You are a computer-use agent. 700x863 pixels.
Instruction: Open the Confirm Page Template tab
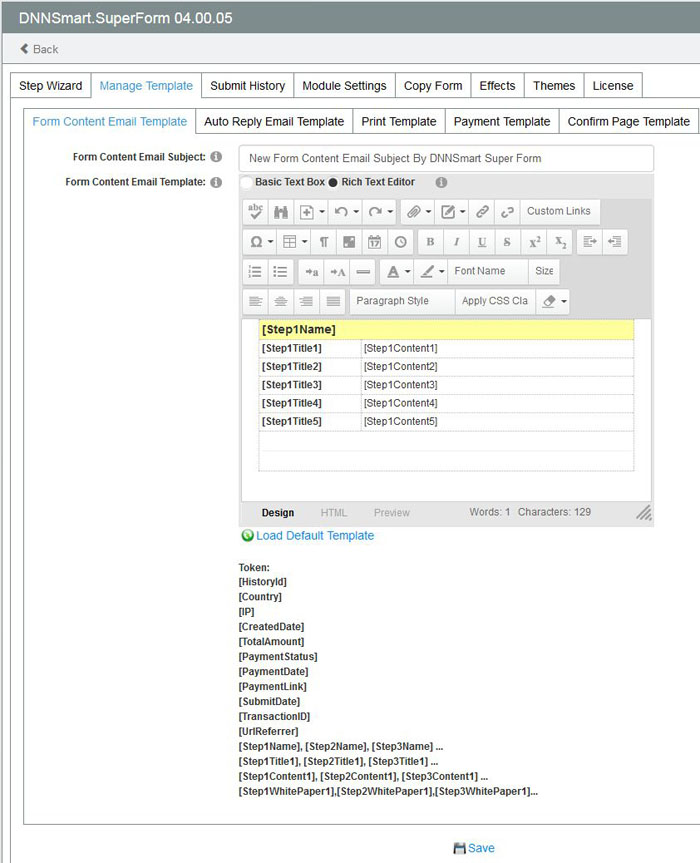629,122
